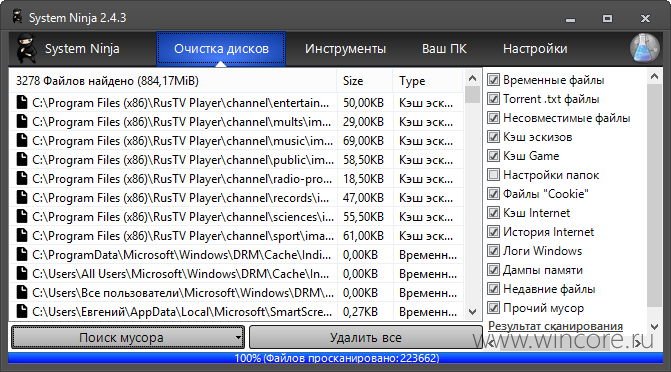The image size is (671, 372).
Task: Click file icon of sport channel row
Action: (22, 235)
